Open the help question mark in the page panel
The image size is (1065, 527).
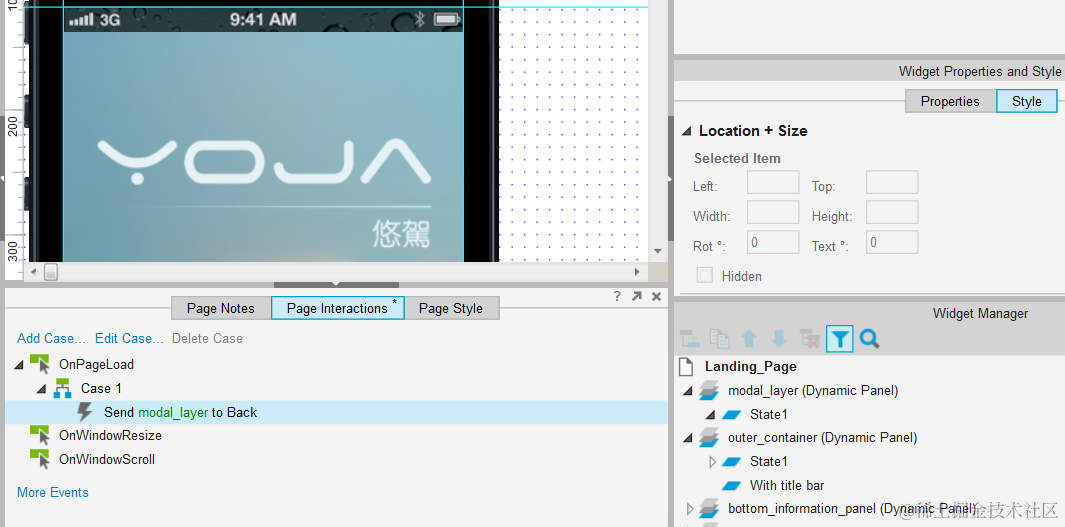617,296
